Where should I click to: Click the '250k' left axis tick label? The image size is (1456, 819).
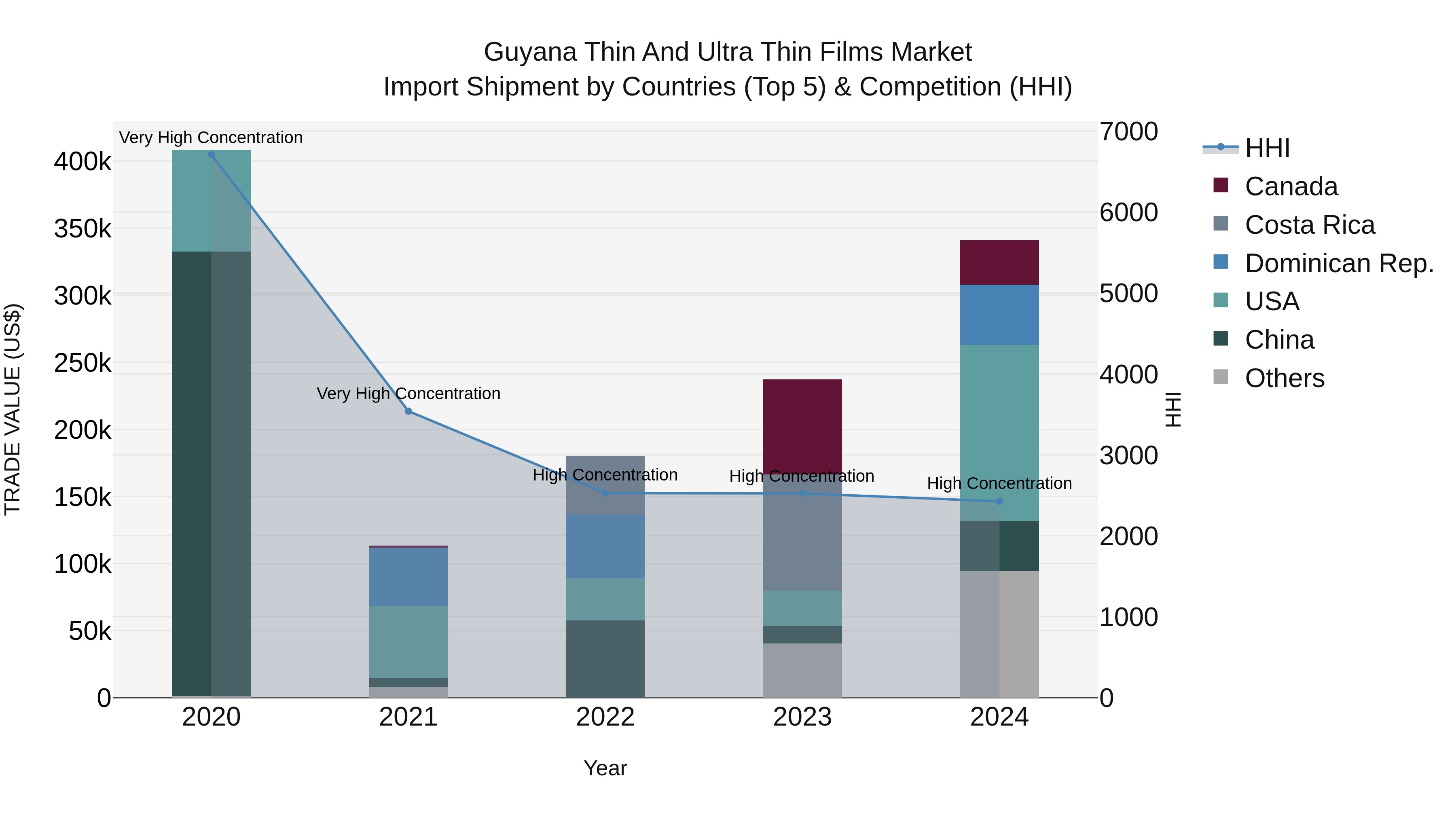tap(83, 363)
